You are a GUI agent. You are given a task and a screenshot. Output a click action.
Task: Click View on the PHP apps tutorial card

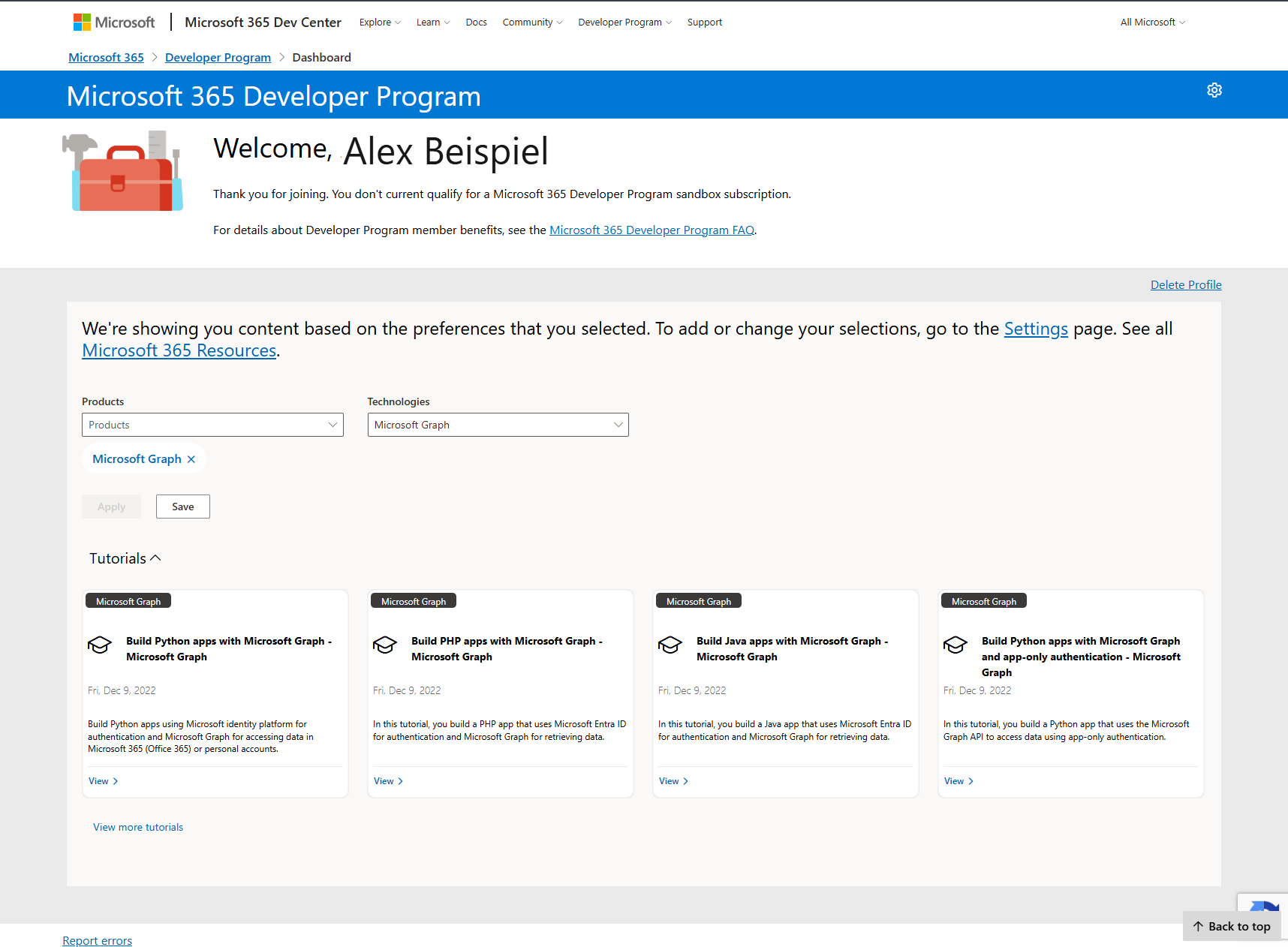tap(389, 781)
